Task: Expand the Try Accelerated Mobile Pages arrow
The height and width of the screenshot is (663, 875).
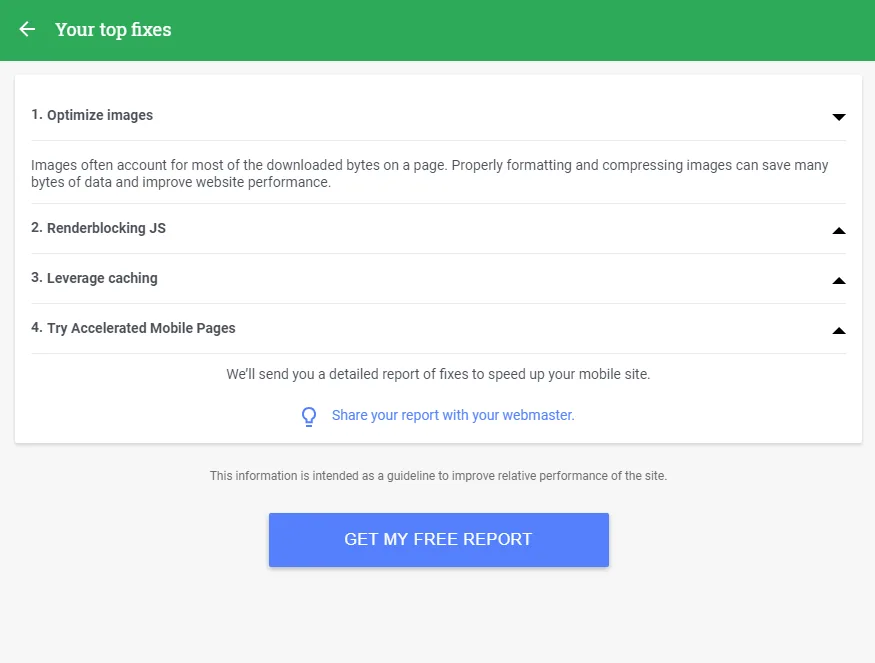Action: pos(838,330)
